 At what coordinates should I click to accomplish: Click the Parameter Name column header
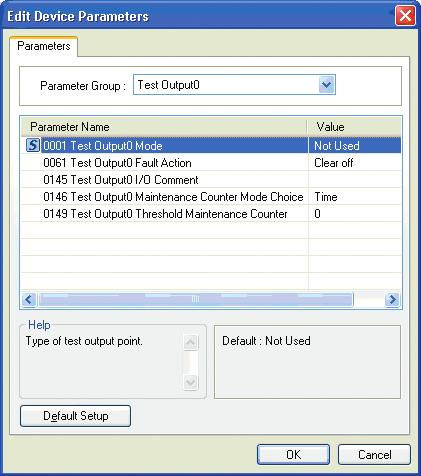pyautogui.click(x=164, y=127)
